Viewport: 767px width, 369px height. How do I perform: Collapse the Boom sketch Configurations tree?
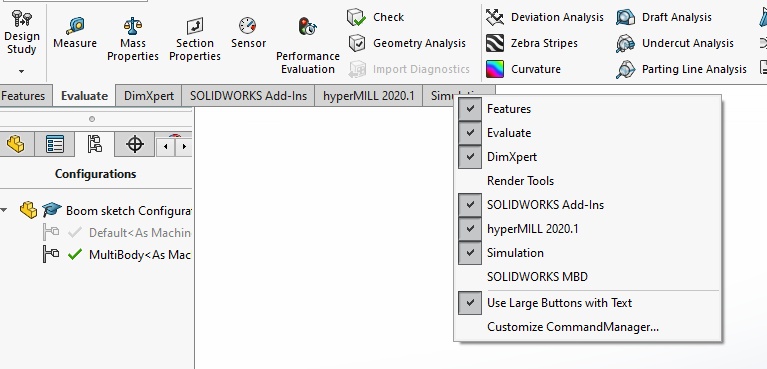click(x=4, y=210)
